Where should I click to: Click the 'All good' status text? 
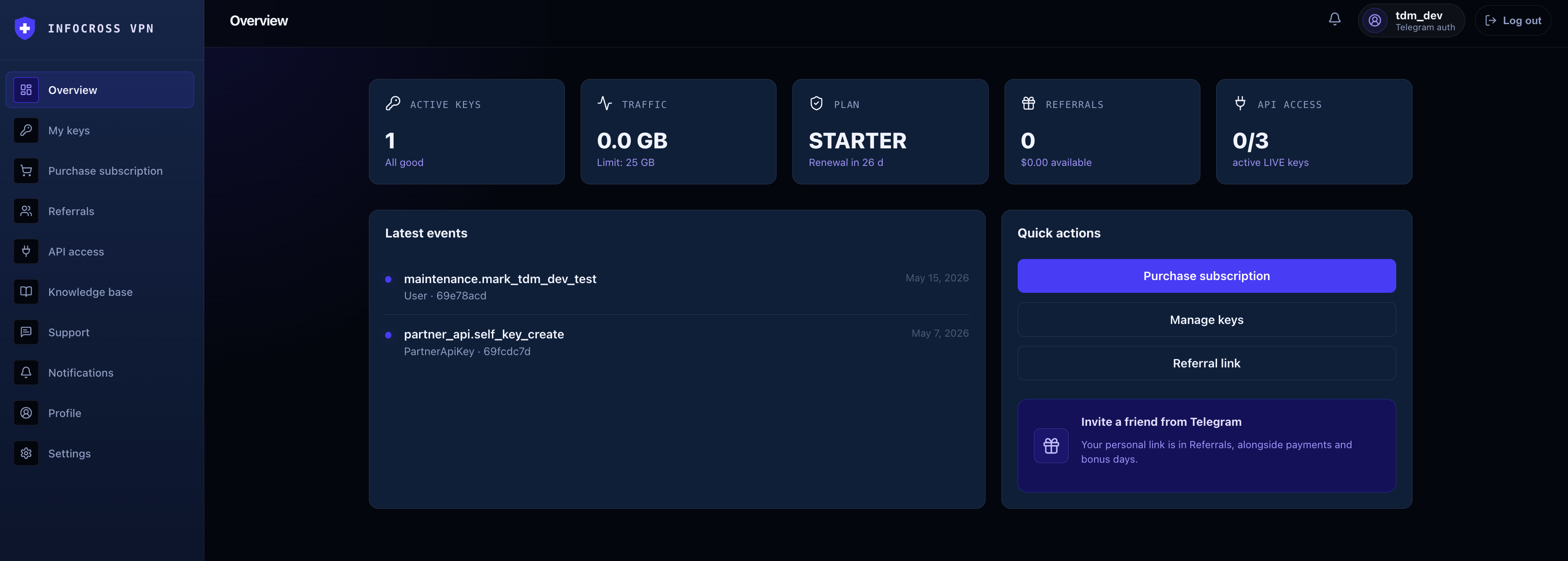[x=404, y=162]
